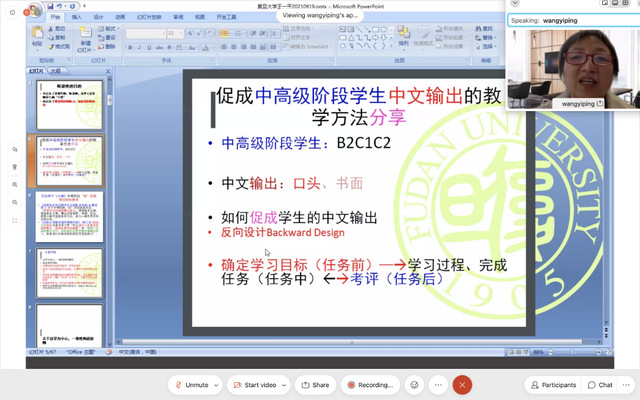Click the Format Painter brush icon
Screen dimensions: 640x400
click(x=51, y=47)
